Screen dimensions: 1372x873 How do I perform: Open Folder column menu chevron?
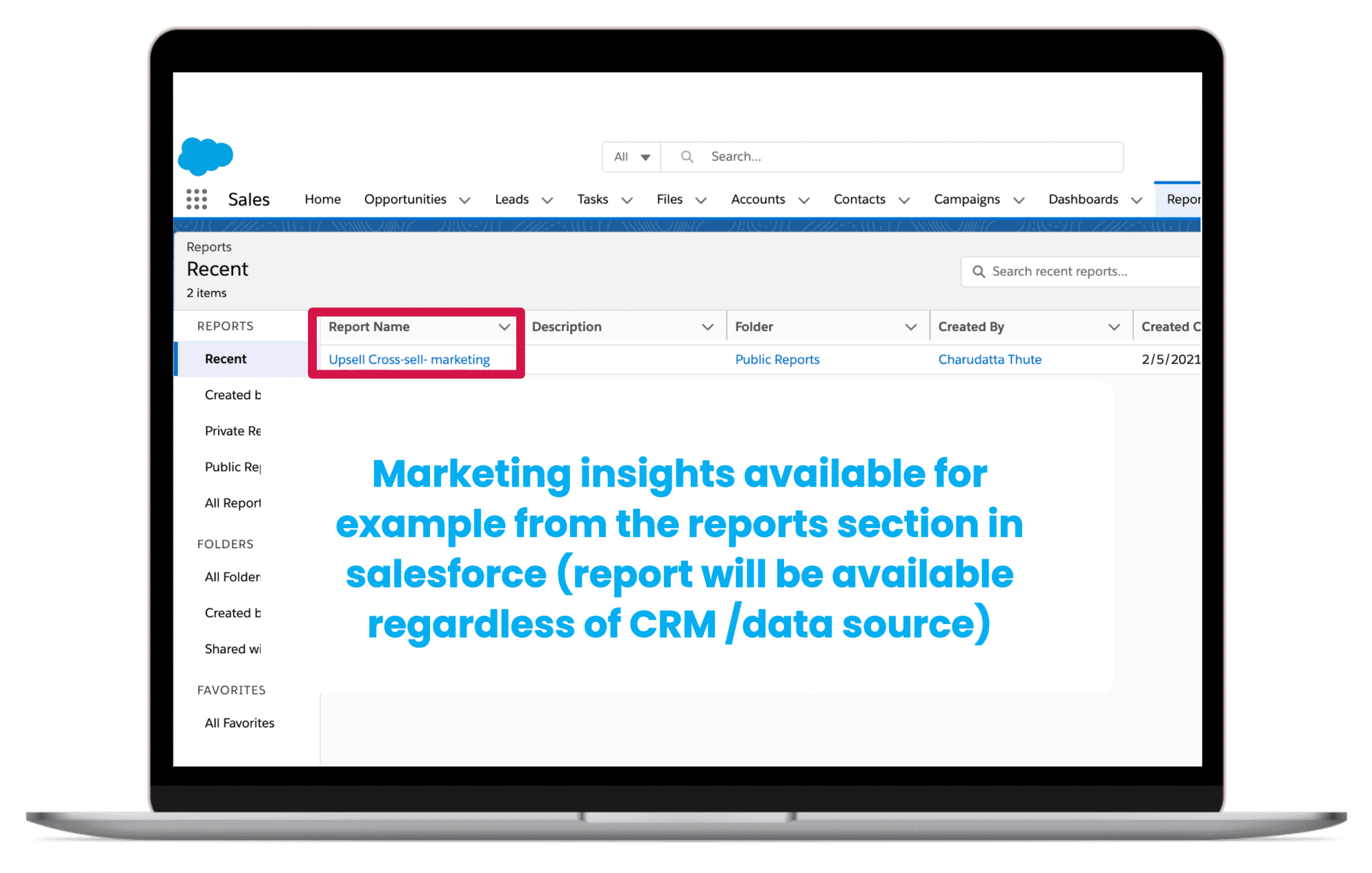click(x=911, y=327)
